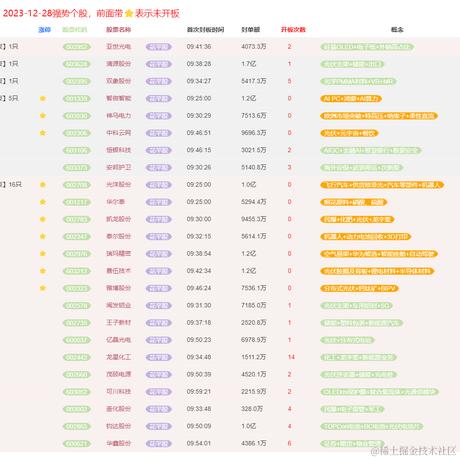The width and height of the screenshot is (460, 460).
Task: Click the first-seal time 09:41:36
Action: tap(199, 47)
